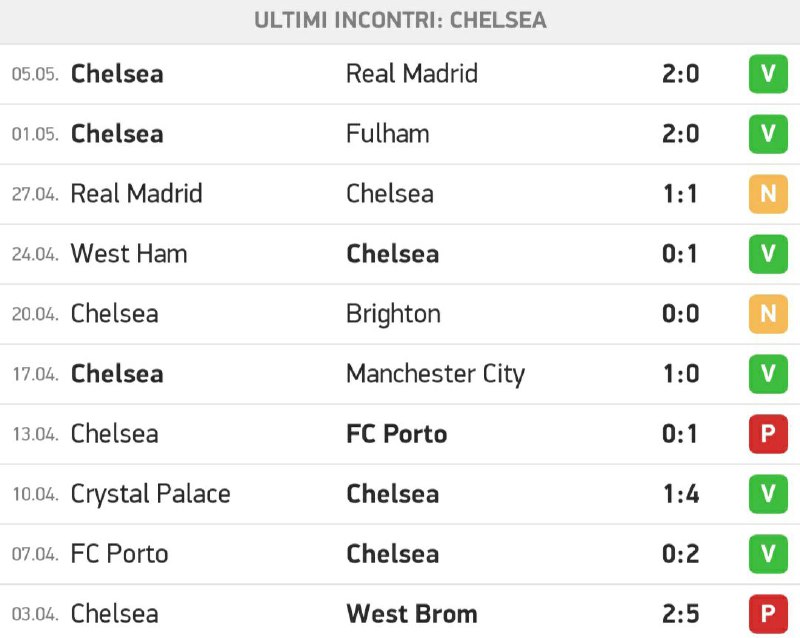Select the West Ham team name
The image size is (800, 638).
pos(129,254)
